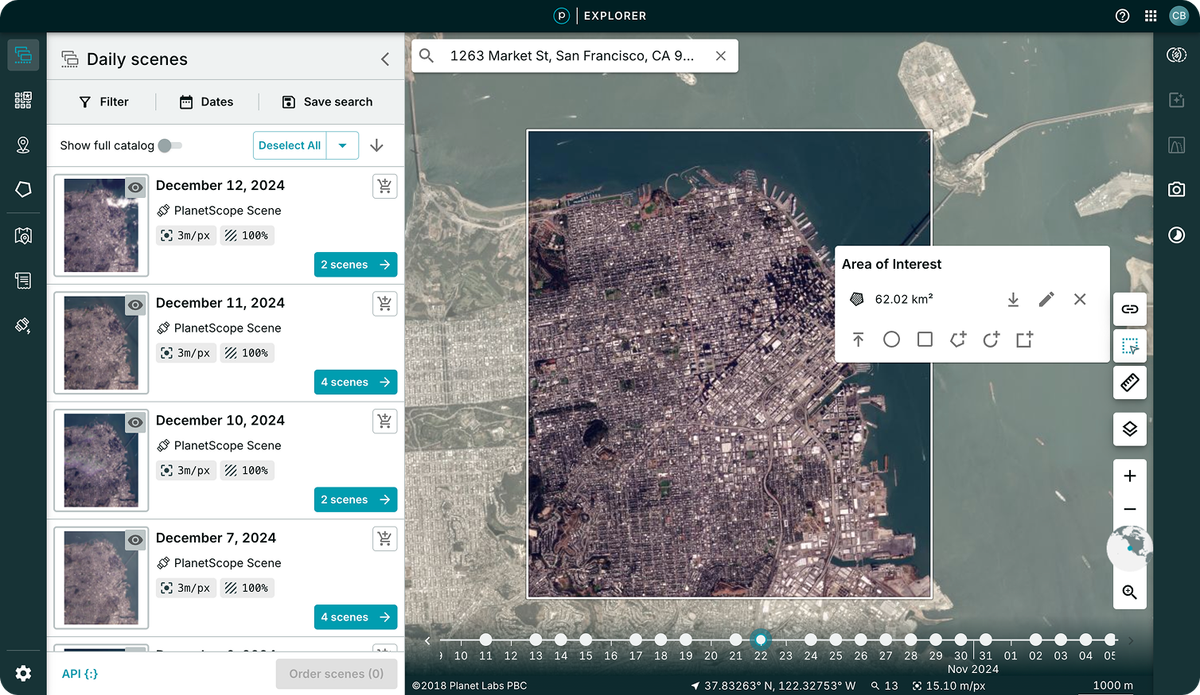Viewport: 1200px width, 695px height.
Task: Open the map layers tool on the right
Action: (1129, 429)
